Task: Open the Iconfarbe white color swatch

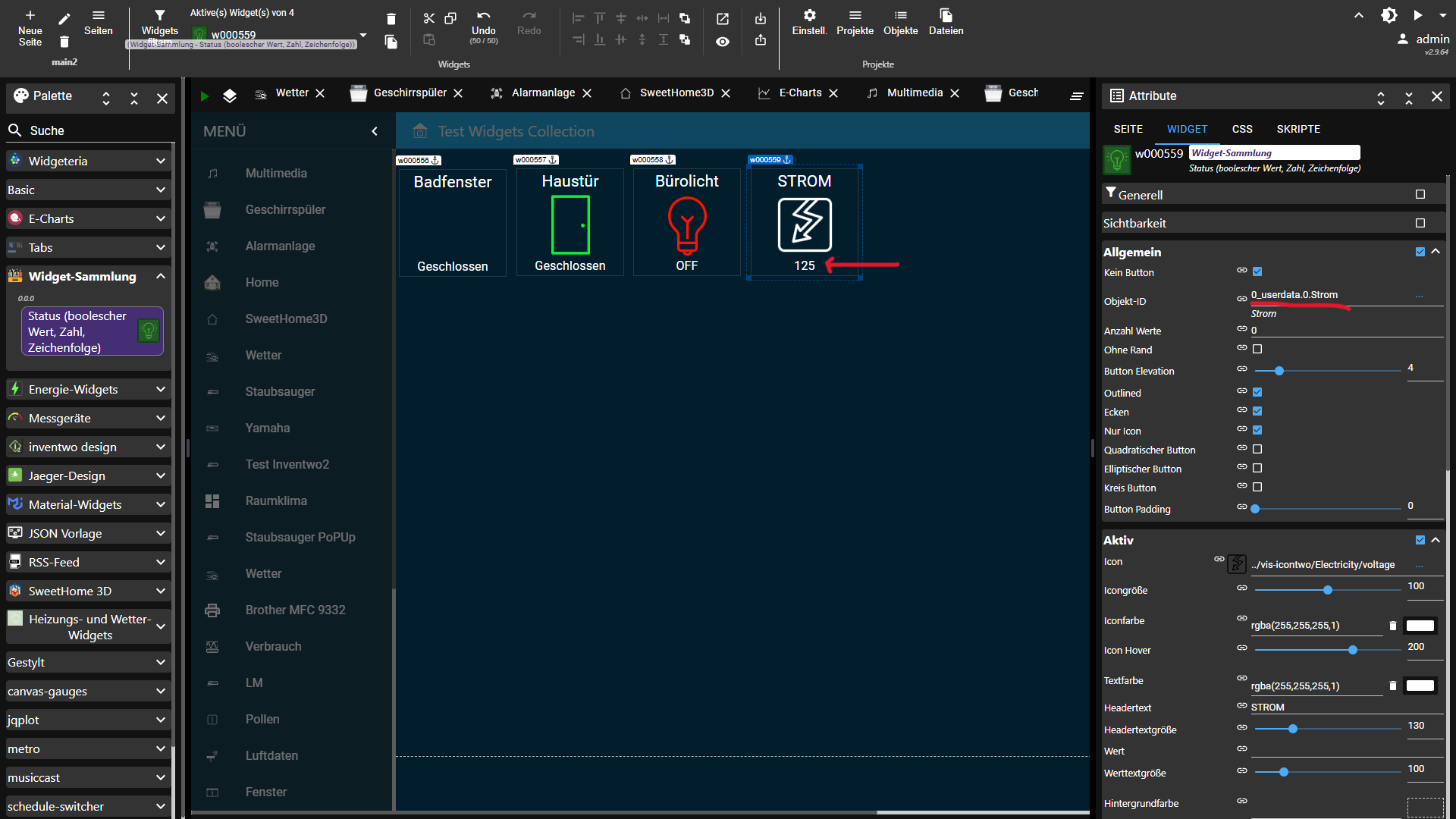Action: (1420, 626)
